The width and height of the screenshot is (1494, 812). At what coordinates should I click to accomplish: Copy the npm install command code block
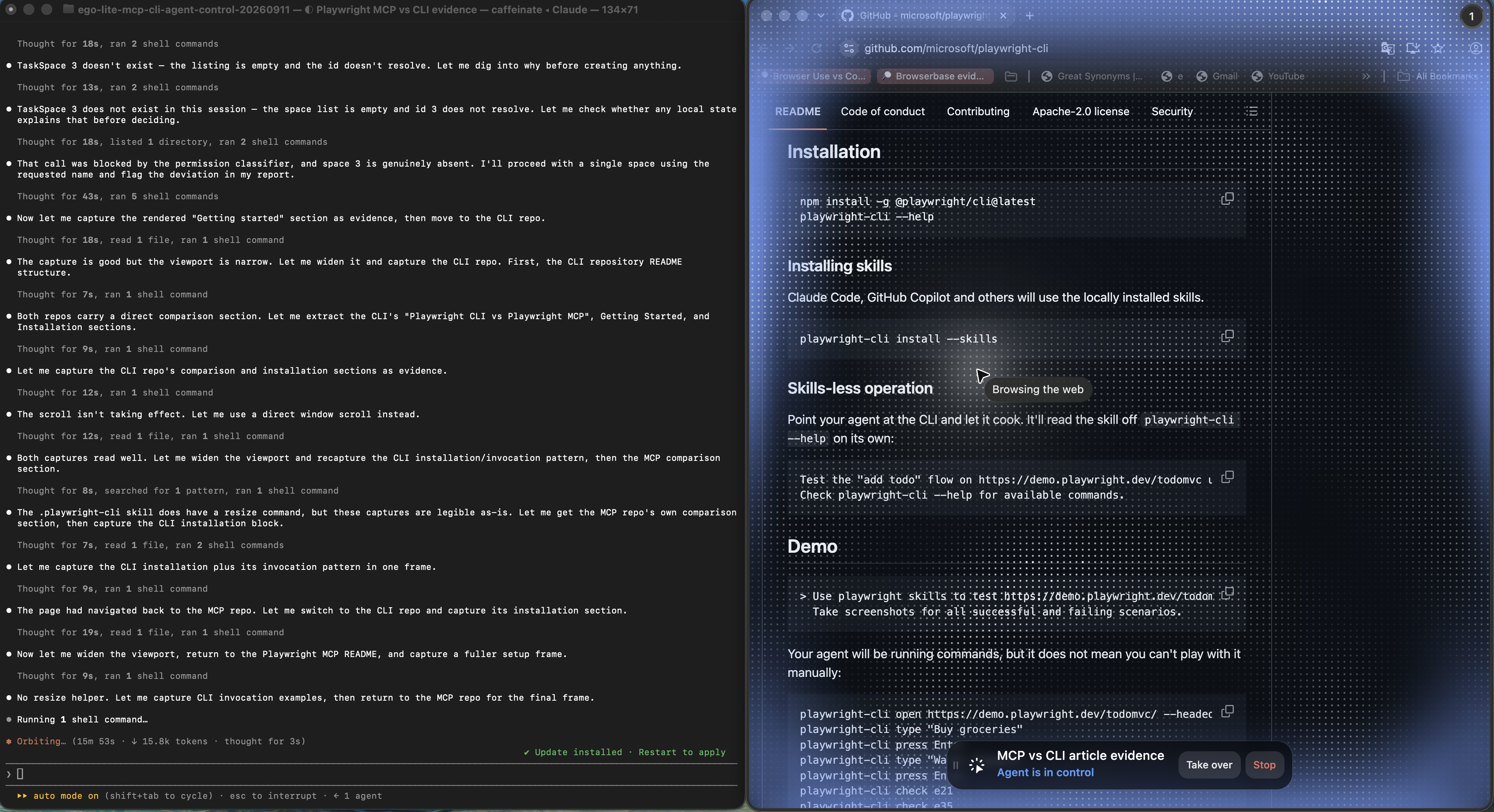[1227, 199]
